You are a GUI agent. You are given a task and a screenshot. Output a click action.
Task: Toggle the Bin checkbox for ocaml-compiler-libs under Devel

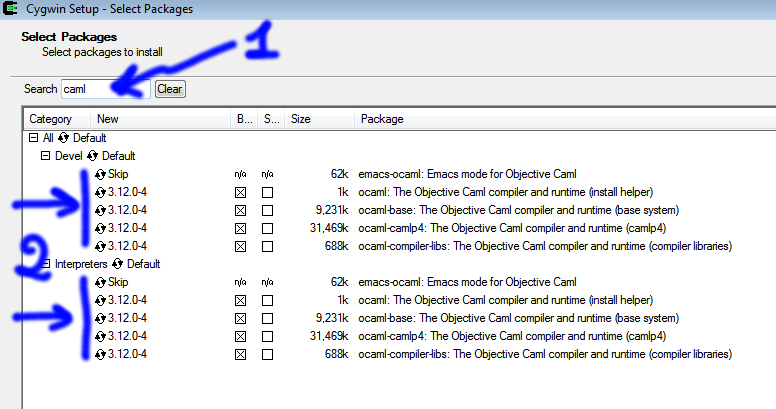coord(241,246)
